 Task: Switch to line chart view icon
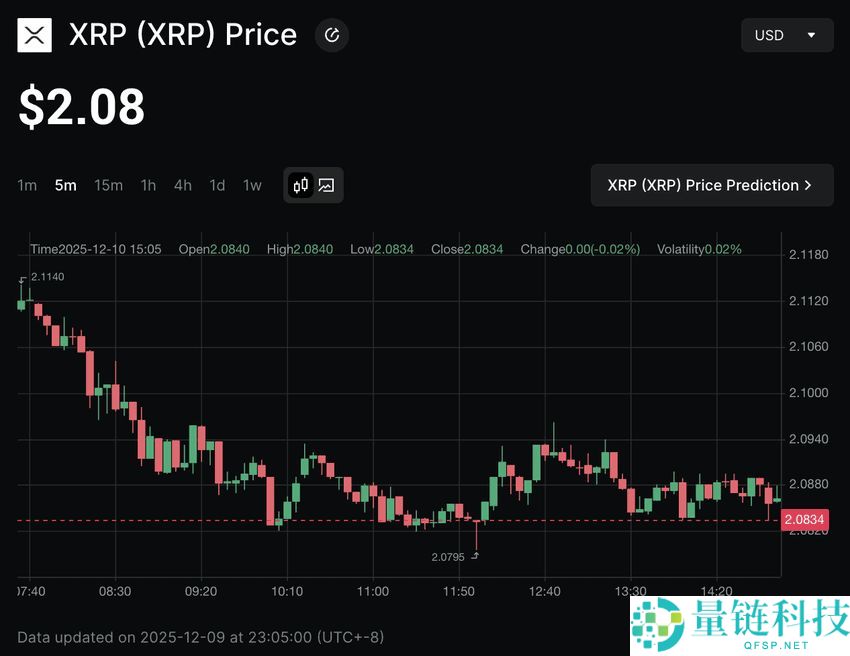point(326,185)
